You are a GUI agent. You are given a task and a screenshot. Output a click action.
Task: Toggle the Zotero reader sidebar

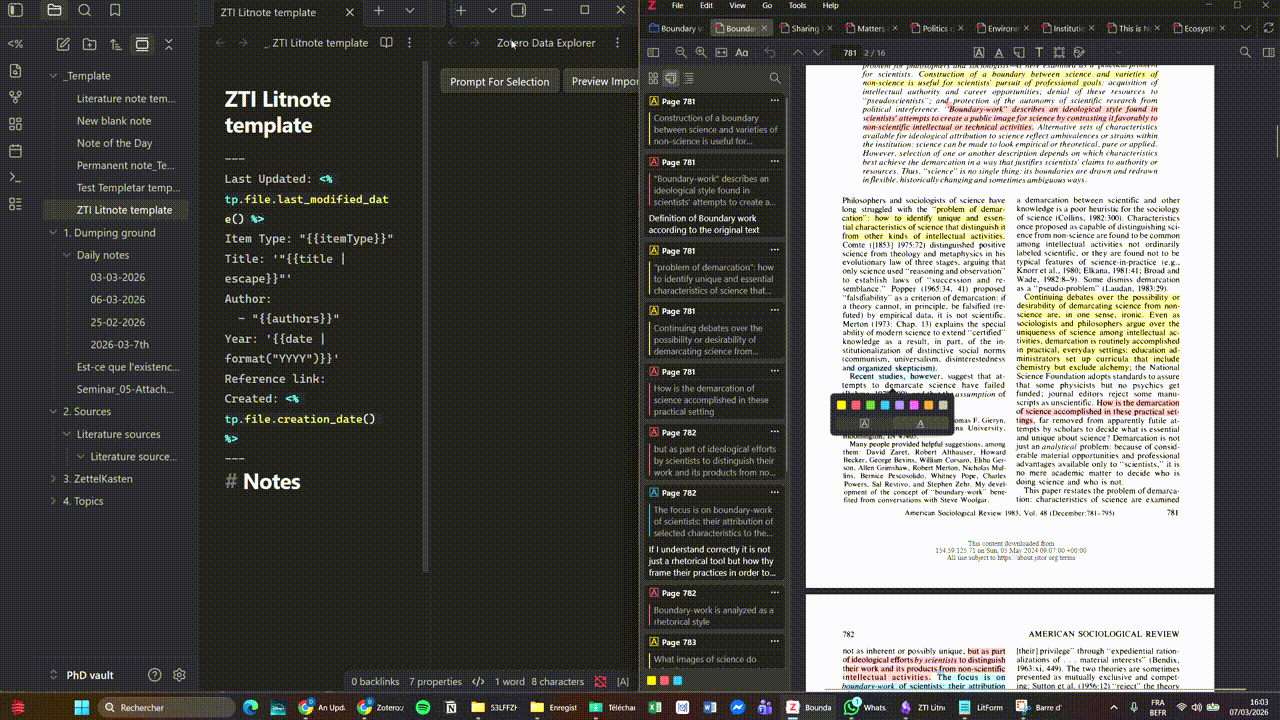(x=654, y=53)
